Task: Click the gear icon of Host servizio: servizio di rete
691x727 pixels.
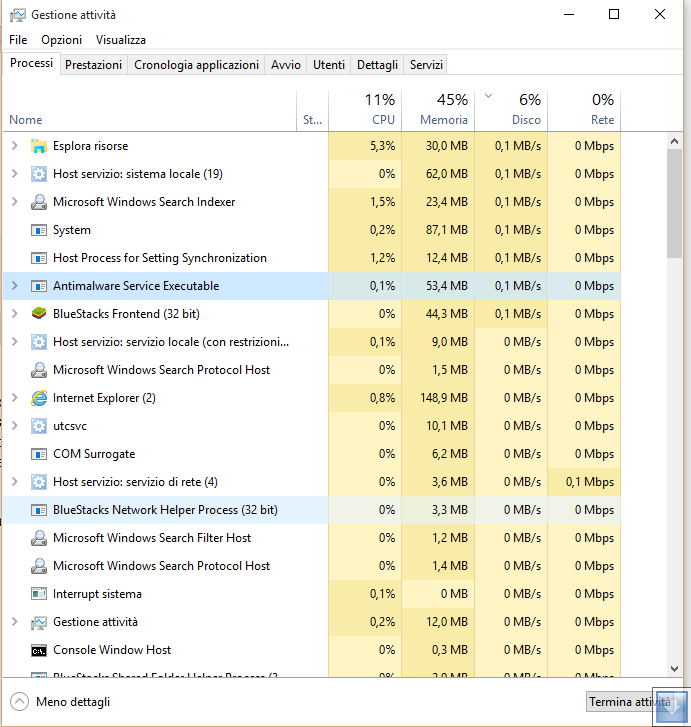Action: tap(39, 482)
